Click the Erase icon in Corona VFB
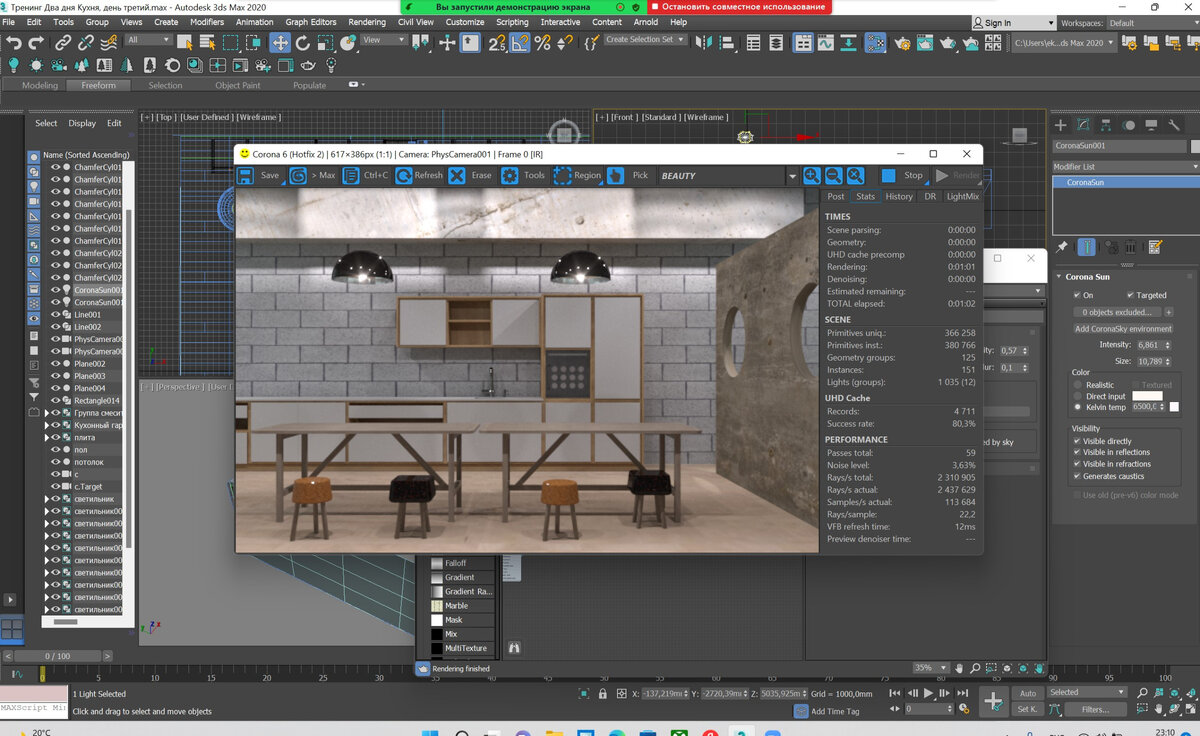 (457, 175)
